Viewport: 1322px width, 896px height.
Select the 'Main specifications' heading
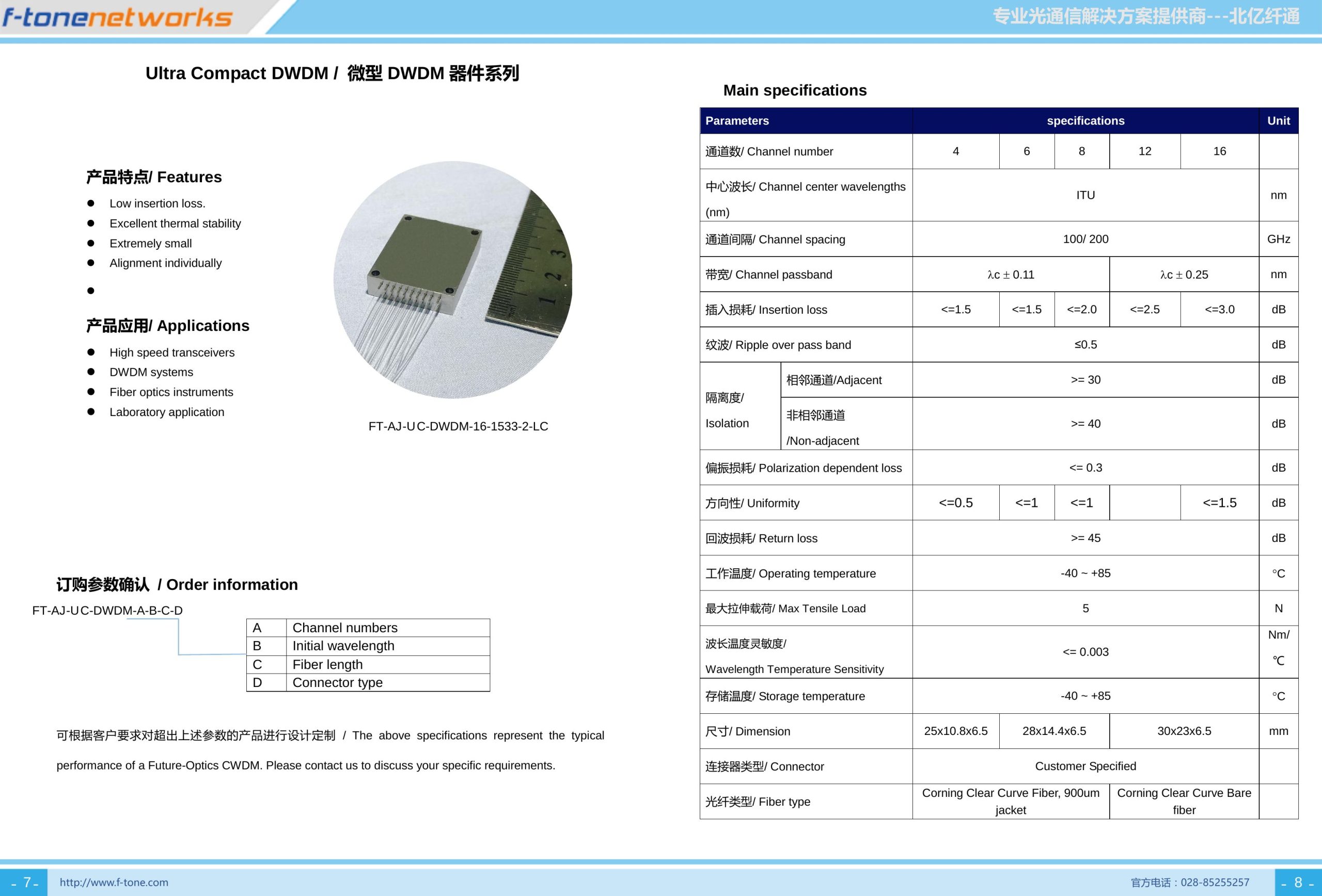click(795, 90)
